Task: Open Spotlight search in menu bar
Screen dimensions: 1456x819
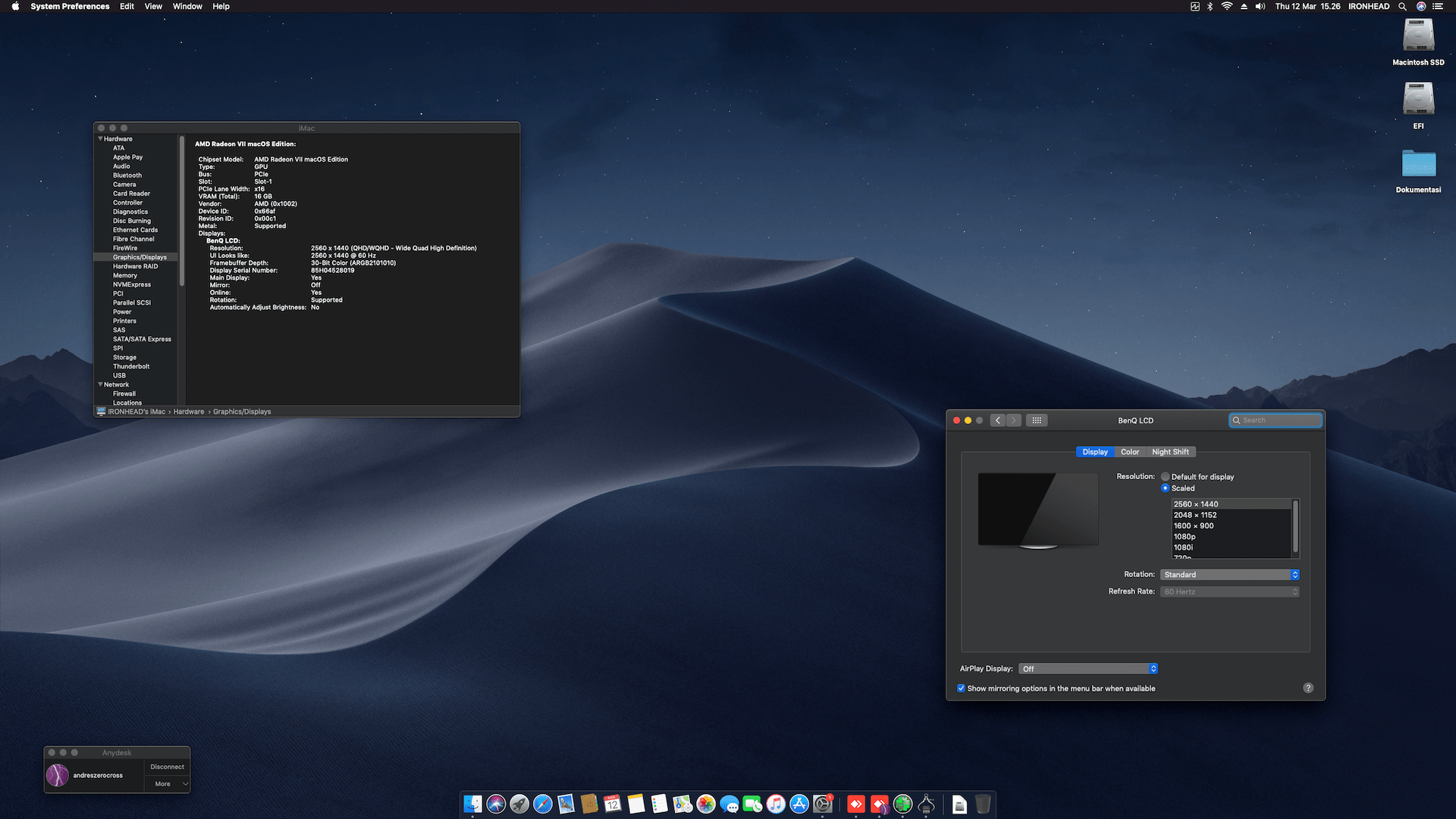Action: click(x=1403, y=6)
